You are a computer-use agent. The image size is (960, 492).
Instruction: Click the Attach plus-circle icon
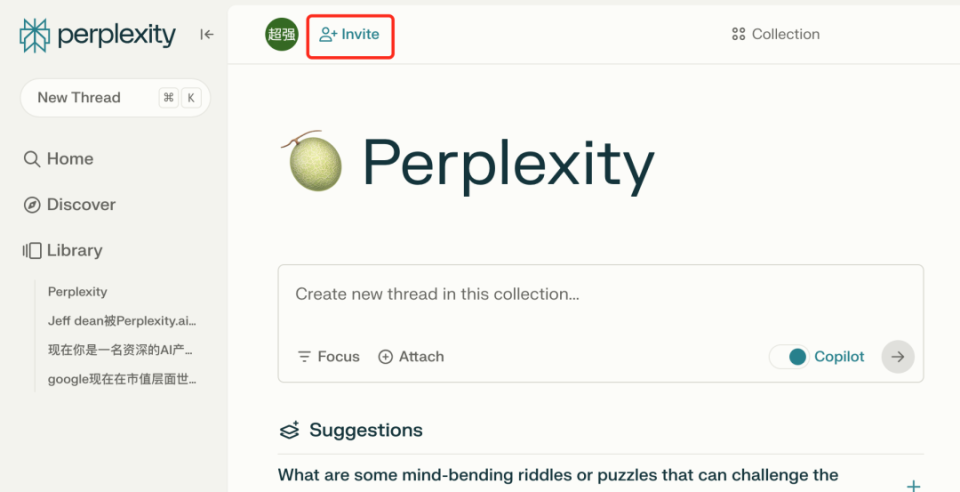tap(386, 357)
